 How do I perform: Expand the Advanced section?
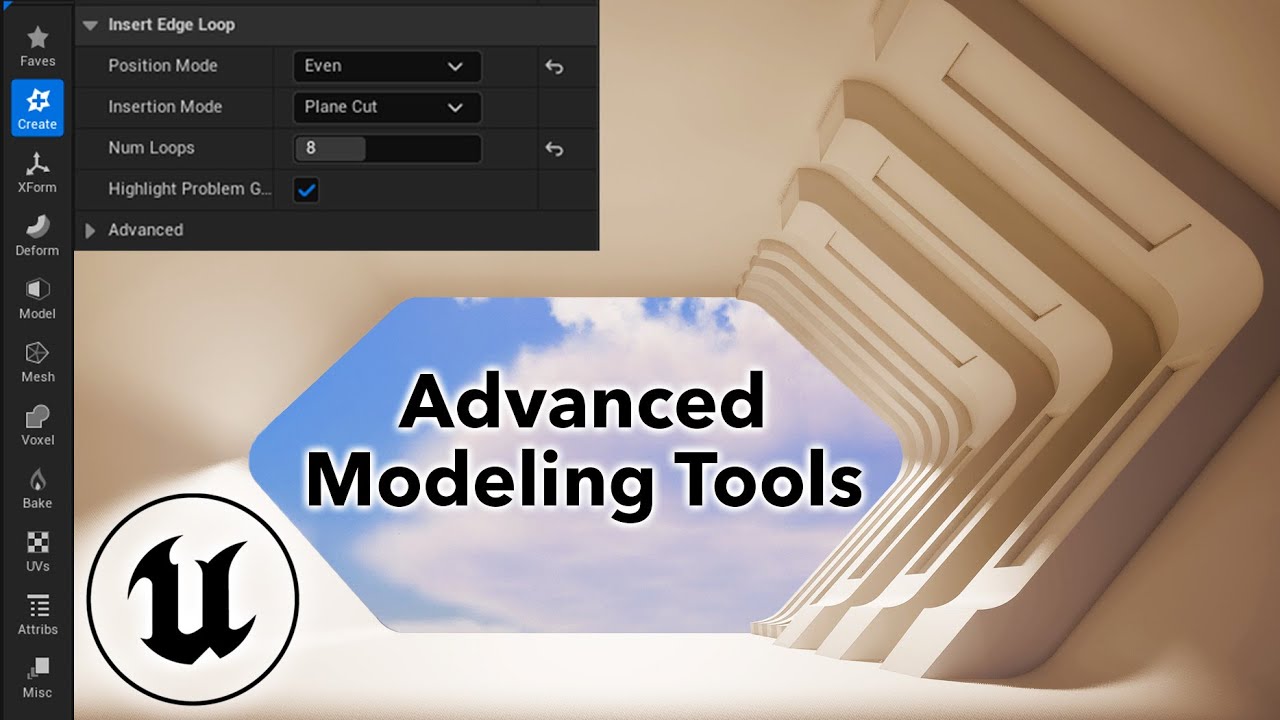pos(90,230)
